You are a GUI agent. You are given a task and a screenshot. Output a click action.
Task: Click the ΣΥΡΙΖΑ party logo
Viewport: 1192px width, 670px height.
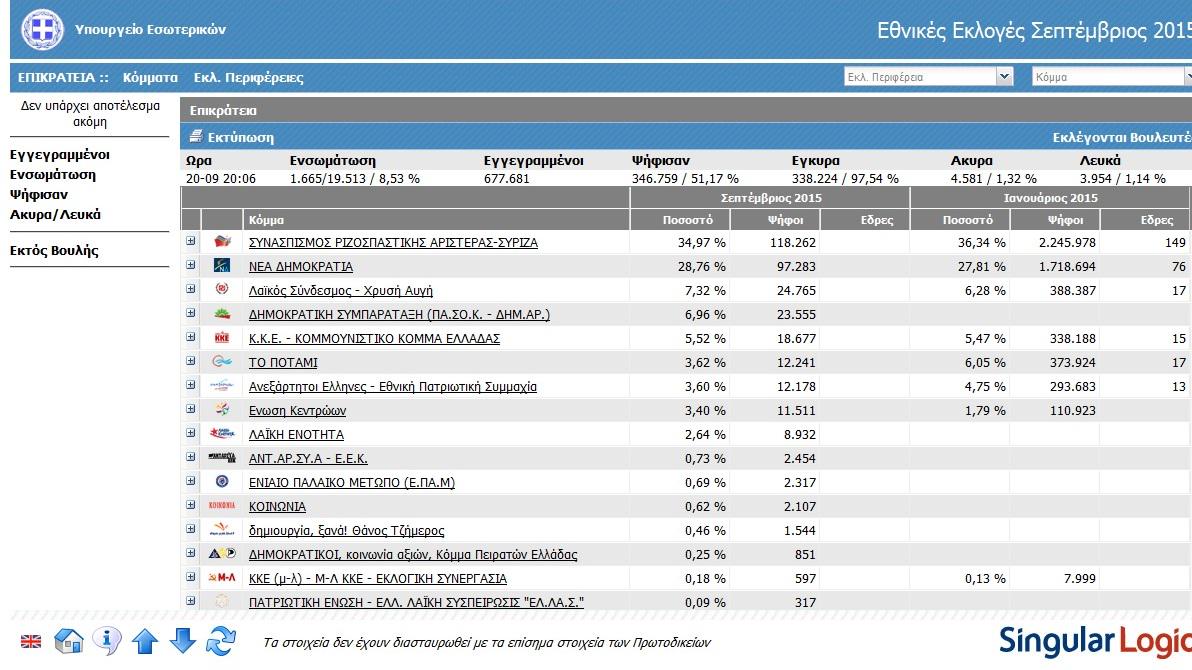point(222,242)
